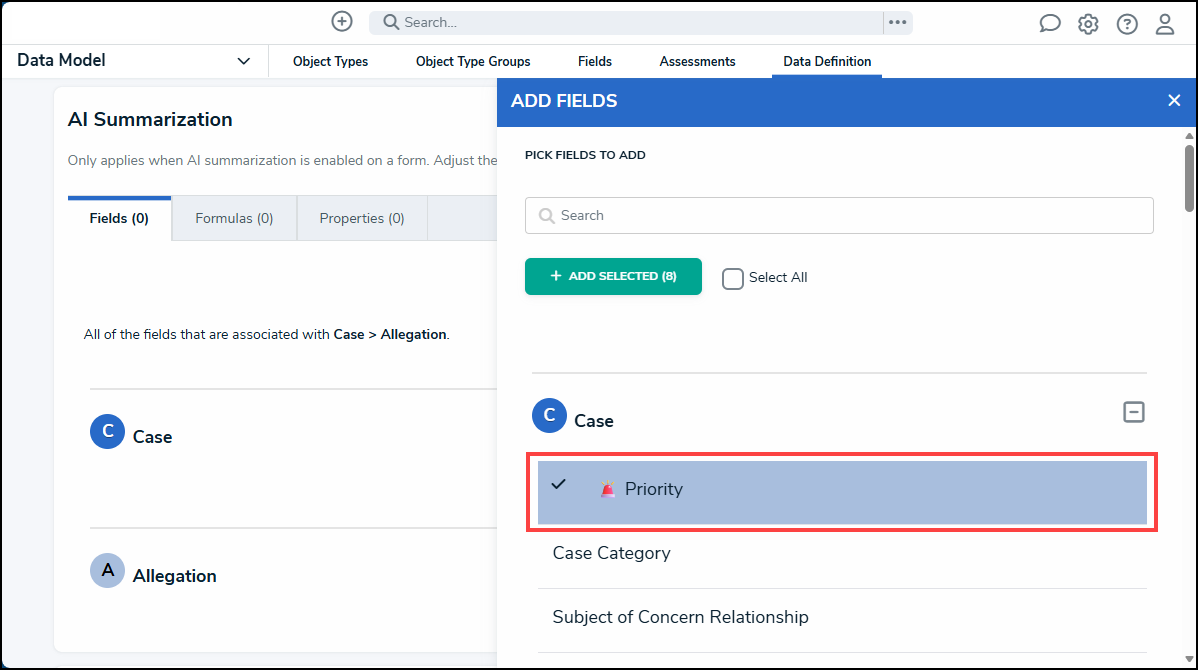This screenshot has width=1198, height=670.
Task: Close the Add Fields panel
Action: coord(1174,100)
